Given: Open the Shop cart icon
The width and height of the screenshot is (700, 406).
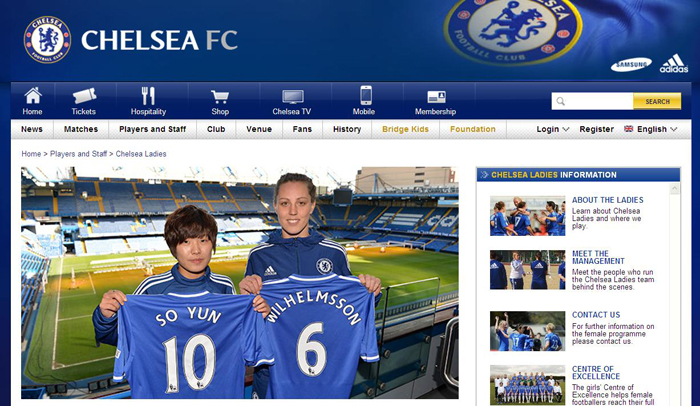Looking at the screenshot, I should click(x=220, y=96).
